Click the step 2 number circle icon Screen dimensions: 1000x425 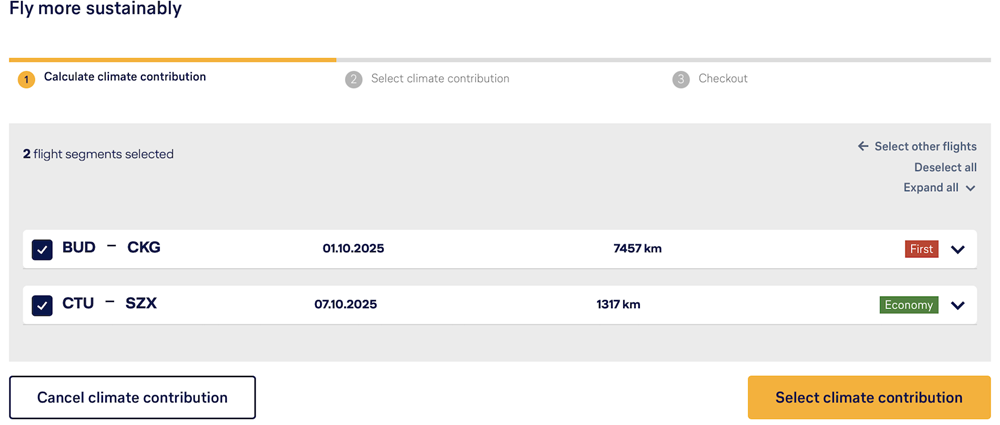(x=353, y=79)
